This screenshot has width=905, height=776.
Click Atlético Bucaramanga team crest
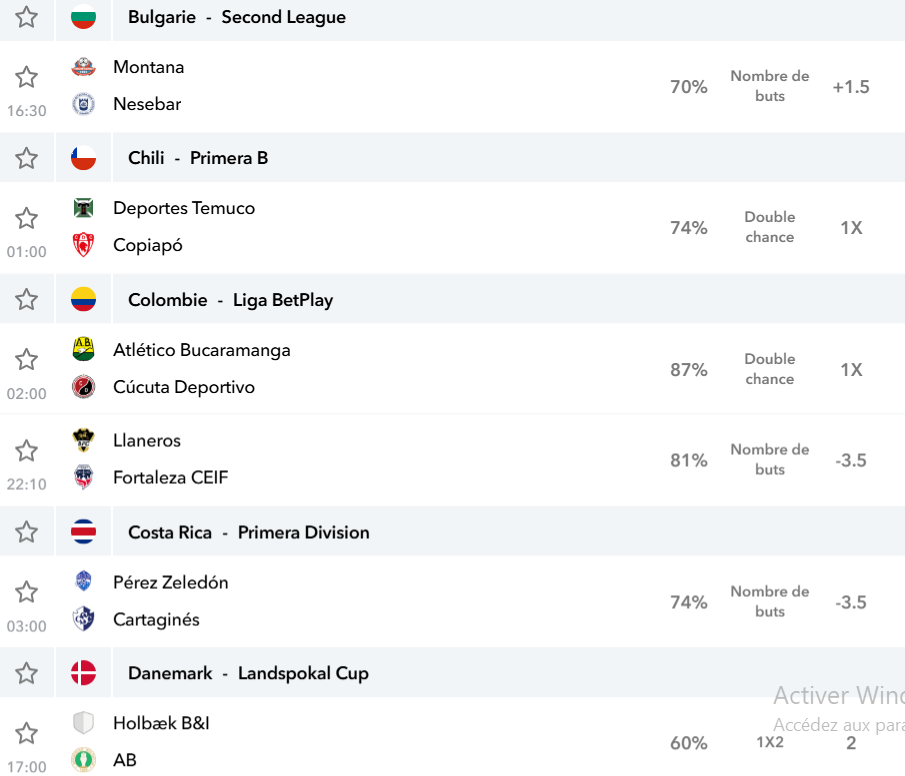coord(83,349)
